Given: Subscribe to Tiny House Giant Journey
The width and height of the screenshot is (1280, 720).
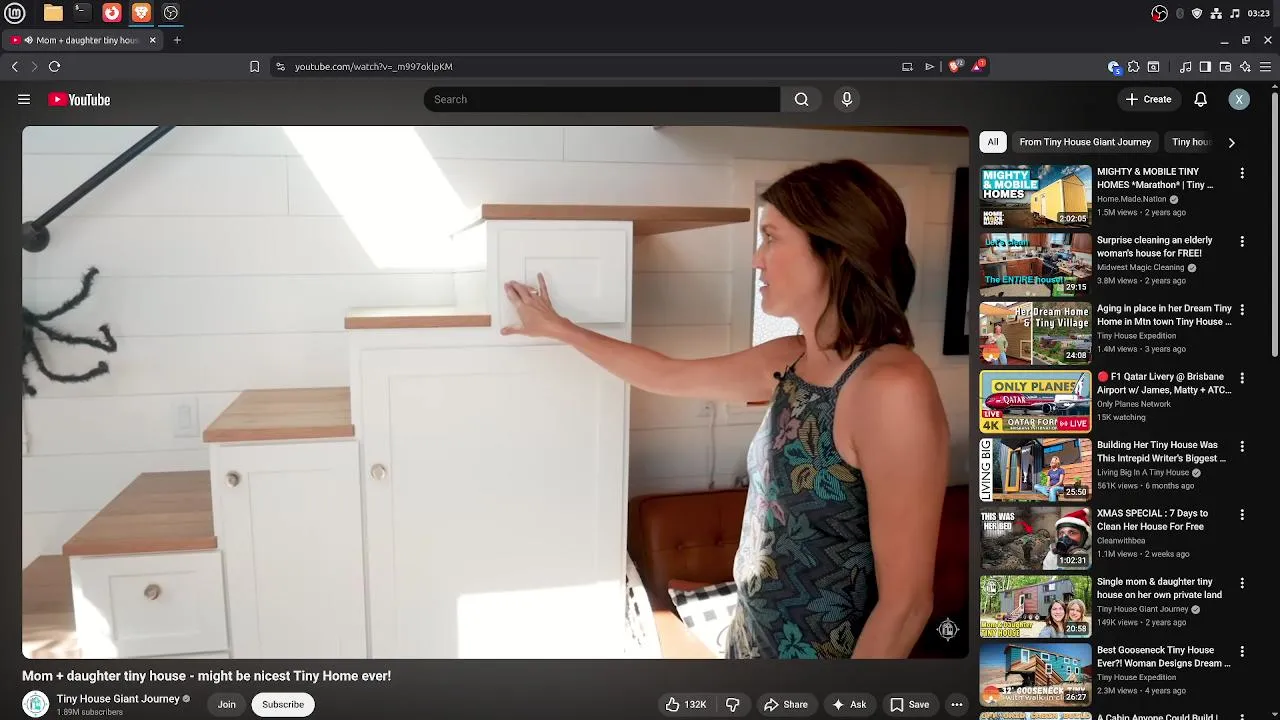Looking at the screenshot, I should [x=283, y=704].
